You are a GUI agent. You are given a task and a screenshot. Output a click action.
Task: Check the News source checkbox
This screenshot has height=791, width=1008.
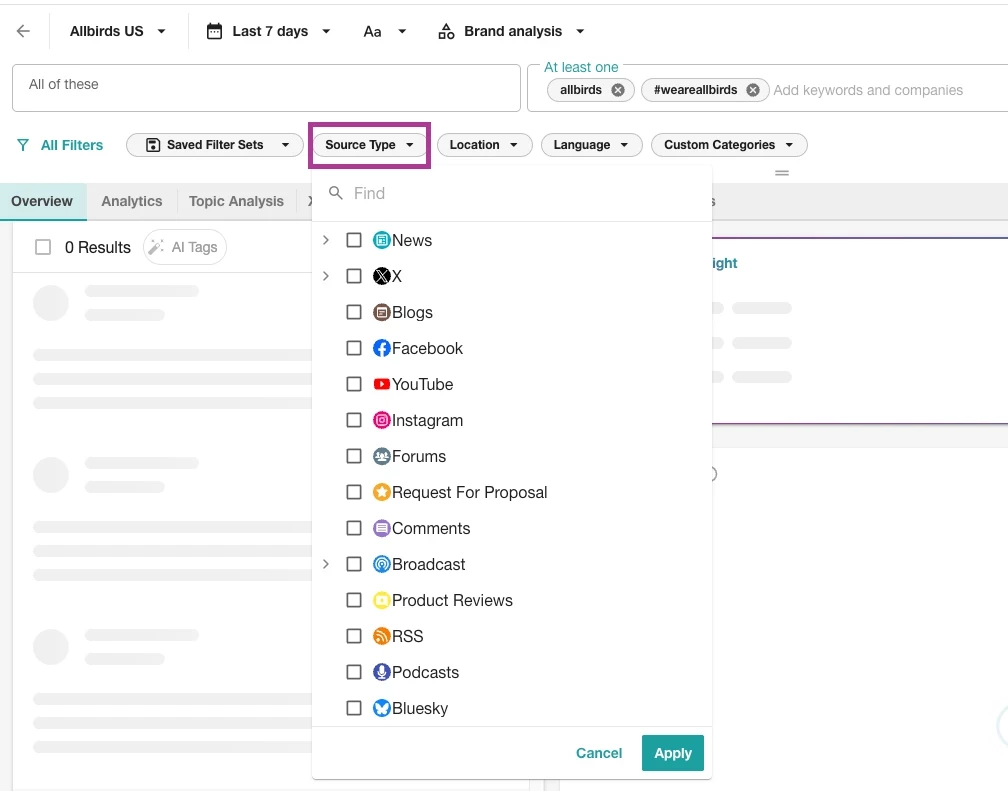tap(354, 240)
